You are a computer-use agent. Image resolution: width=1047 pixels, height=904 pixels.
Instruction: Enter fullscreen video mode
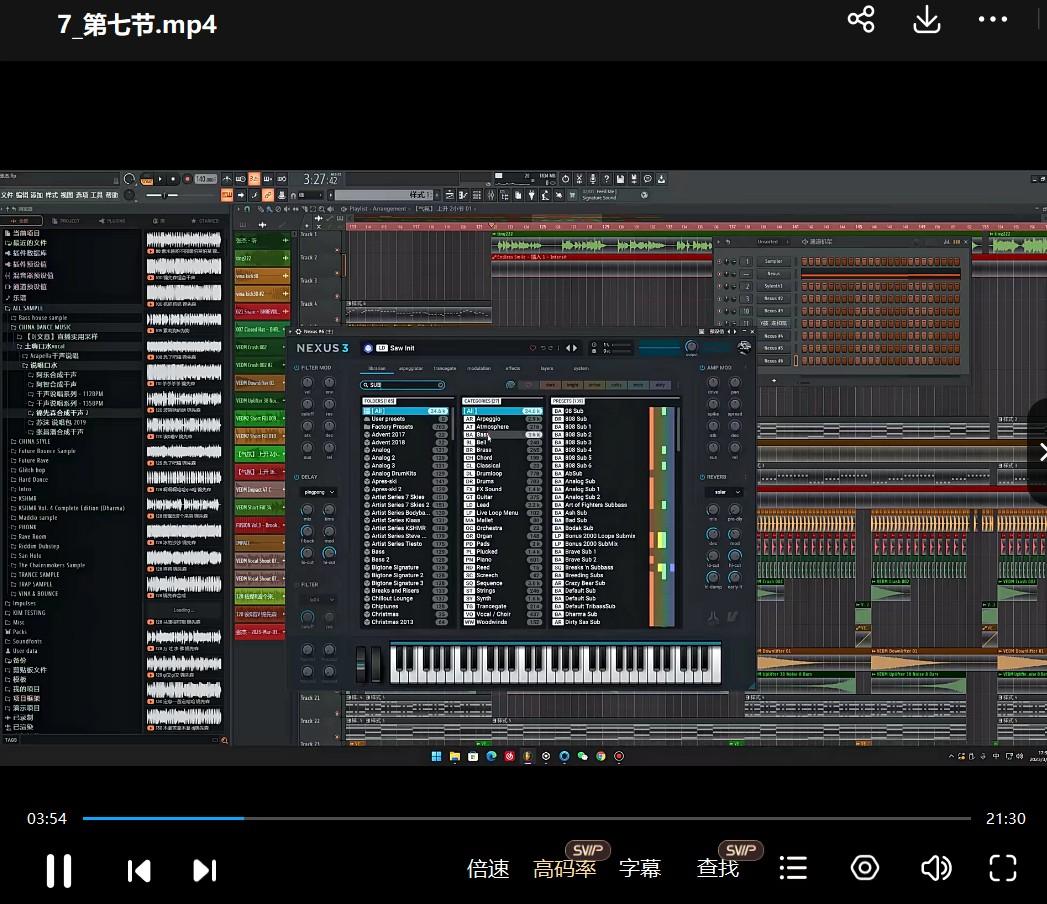click(x=1003, y=868)
